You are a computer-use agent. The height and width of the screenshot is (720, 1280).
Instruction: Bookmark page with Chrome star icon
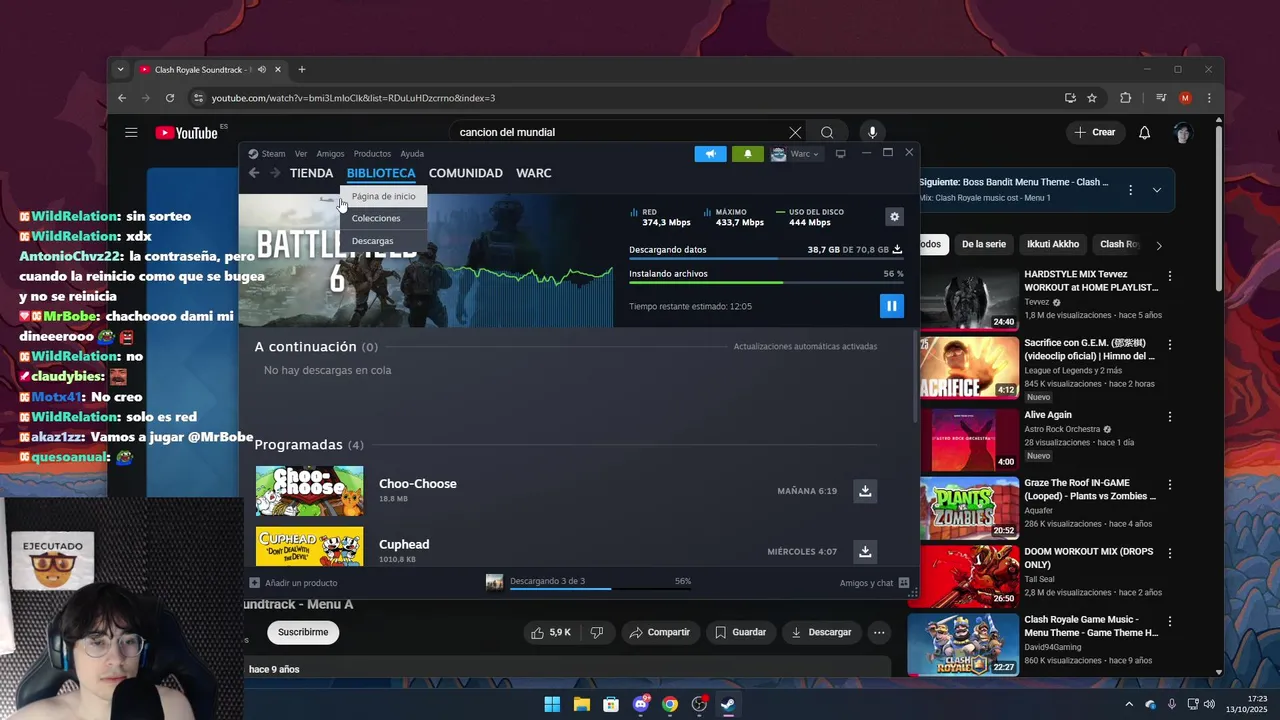click(1092, 98)
